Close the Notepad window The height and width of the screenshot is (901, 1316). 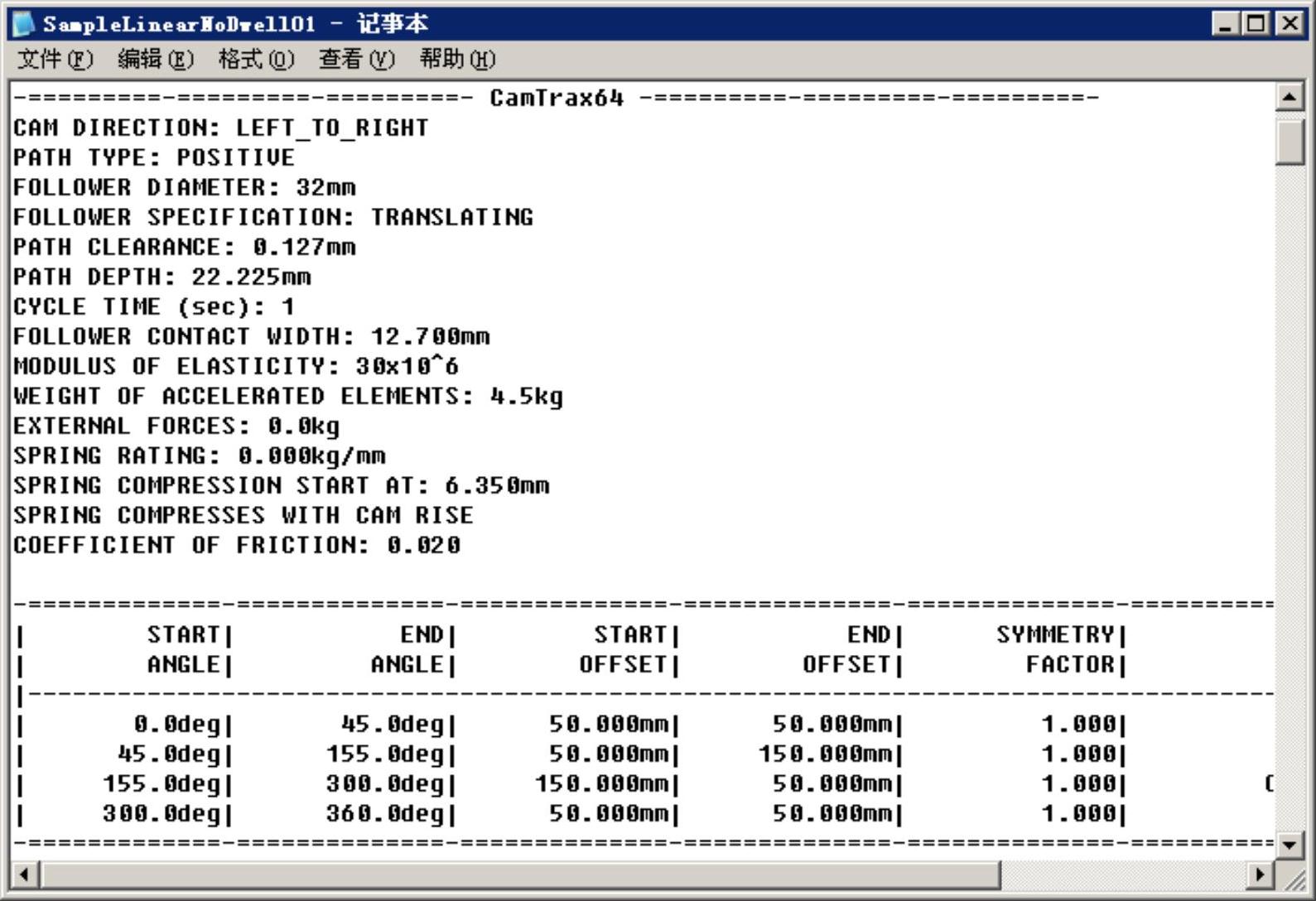1289,23
